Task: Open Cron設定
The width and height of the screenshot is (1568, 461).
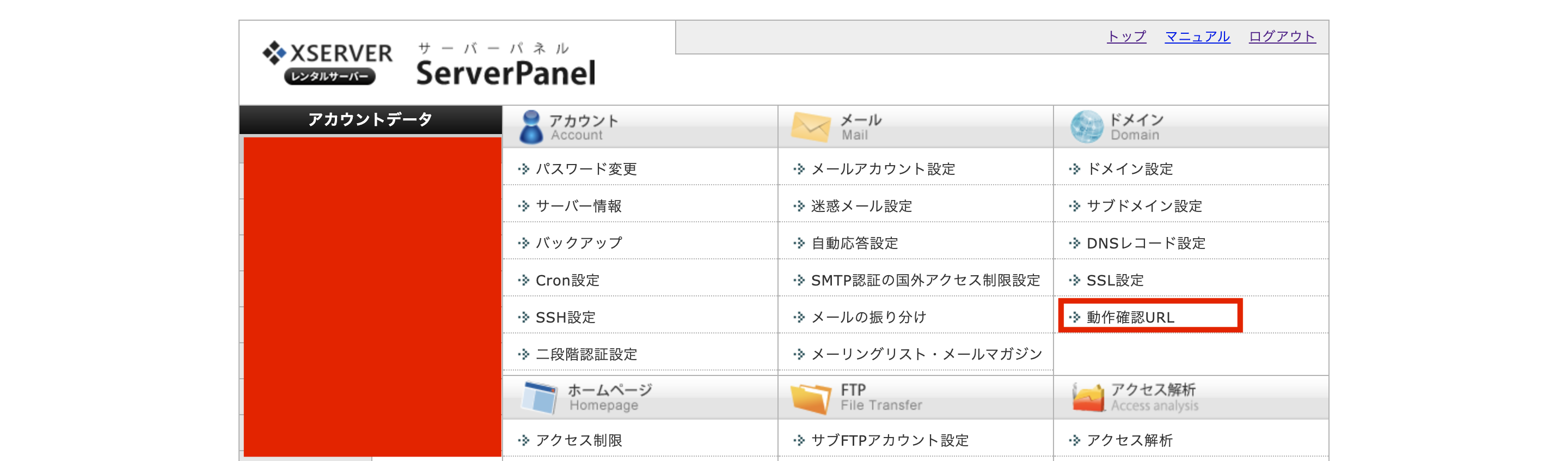Action: click(567, 280)
